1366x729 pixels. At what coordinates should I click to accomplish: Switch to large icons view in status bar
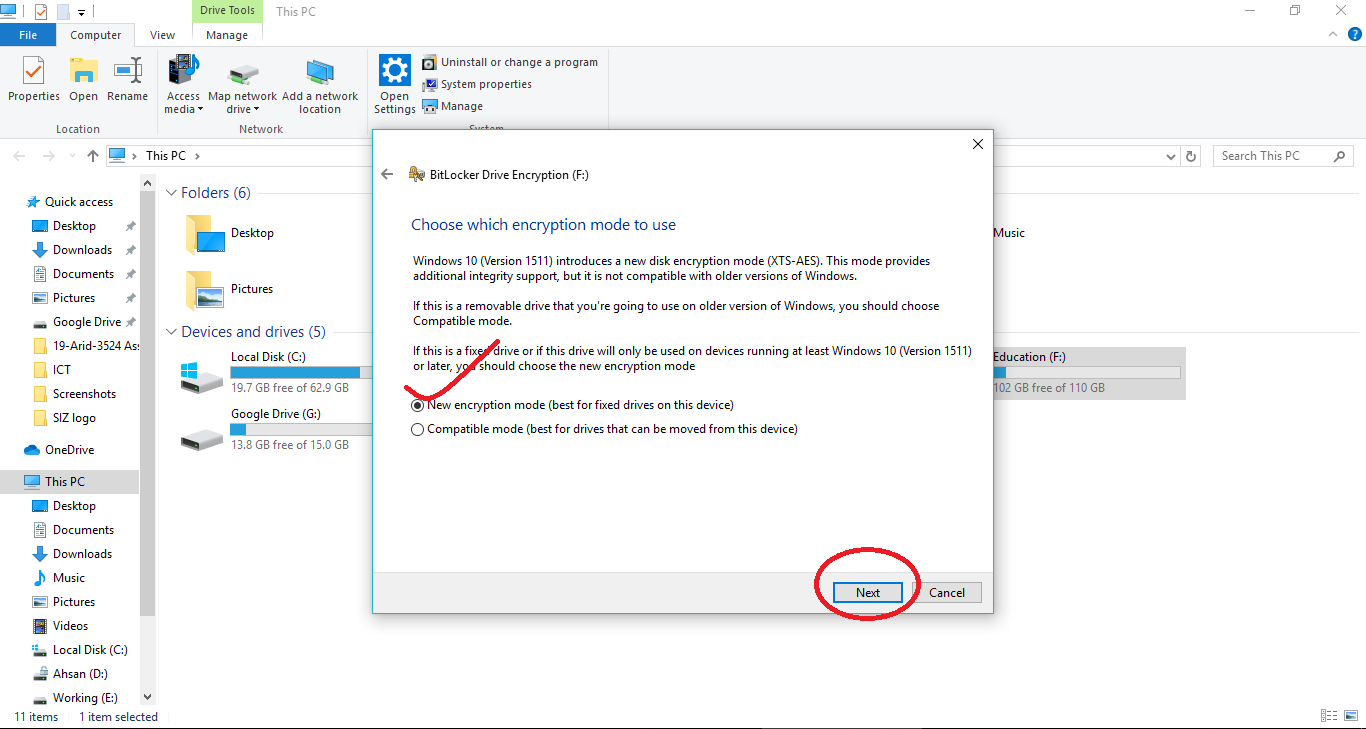click(1349, 716)
